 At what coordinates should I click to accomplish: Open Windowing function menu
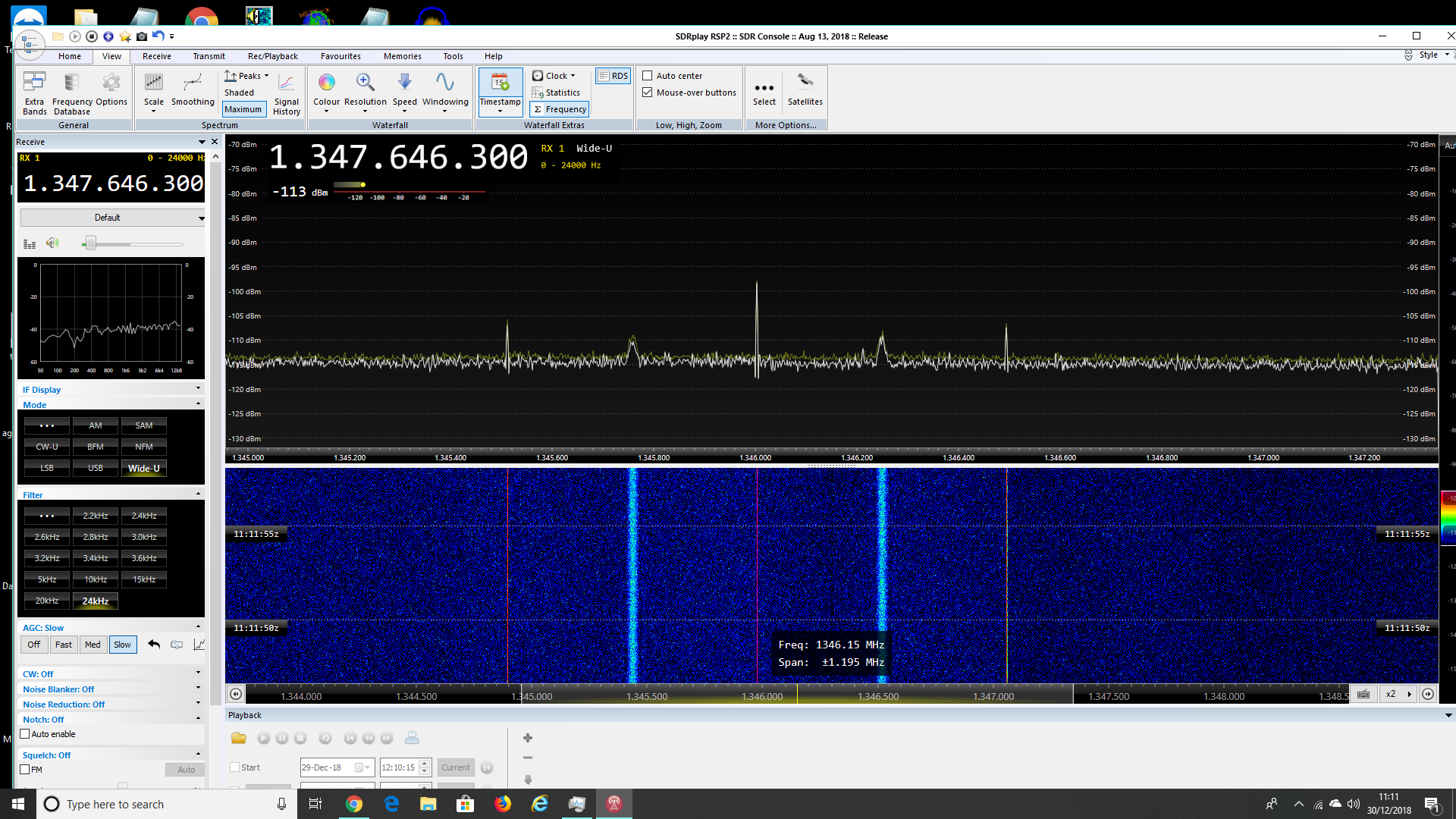tap(445, 93)
